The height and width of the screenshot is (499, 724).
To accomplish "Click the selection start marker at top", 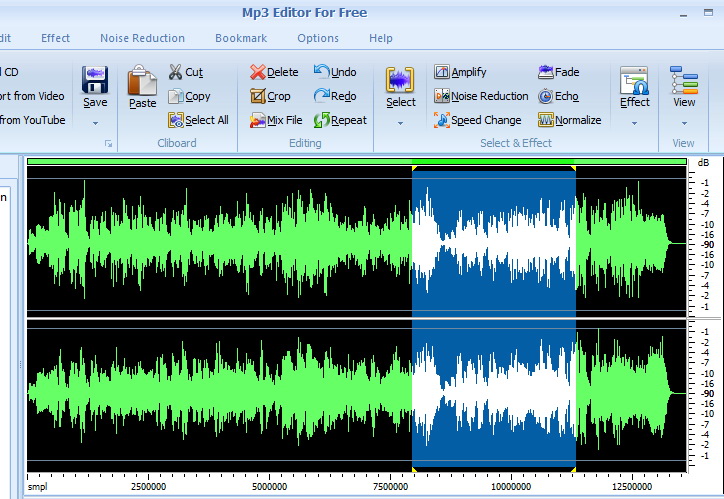I will (414, 168).
